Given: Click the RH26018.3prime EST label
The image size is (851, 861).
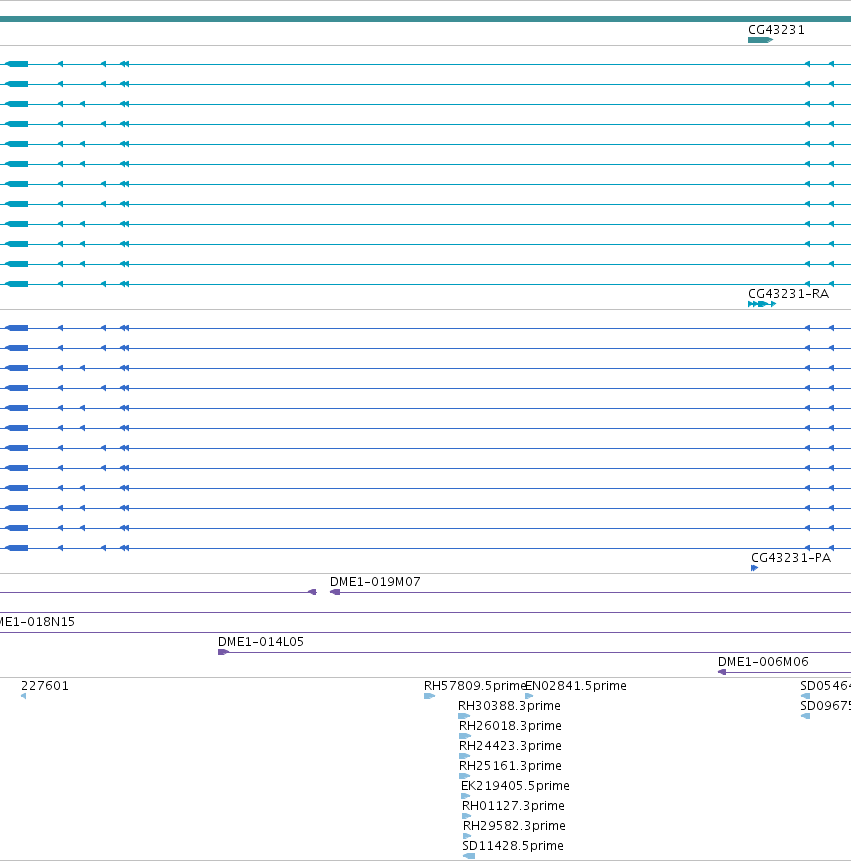Looking at the screenshot, I should coord(511,726).
